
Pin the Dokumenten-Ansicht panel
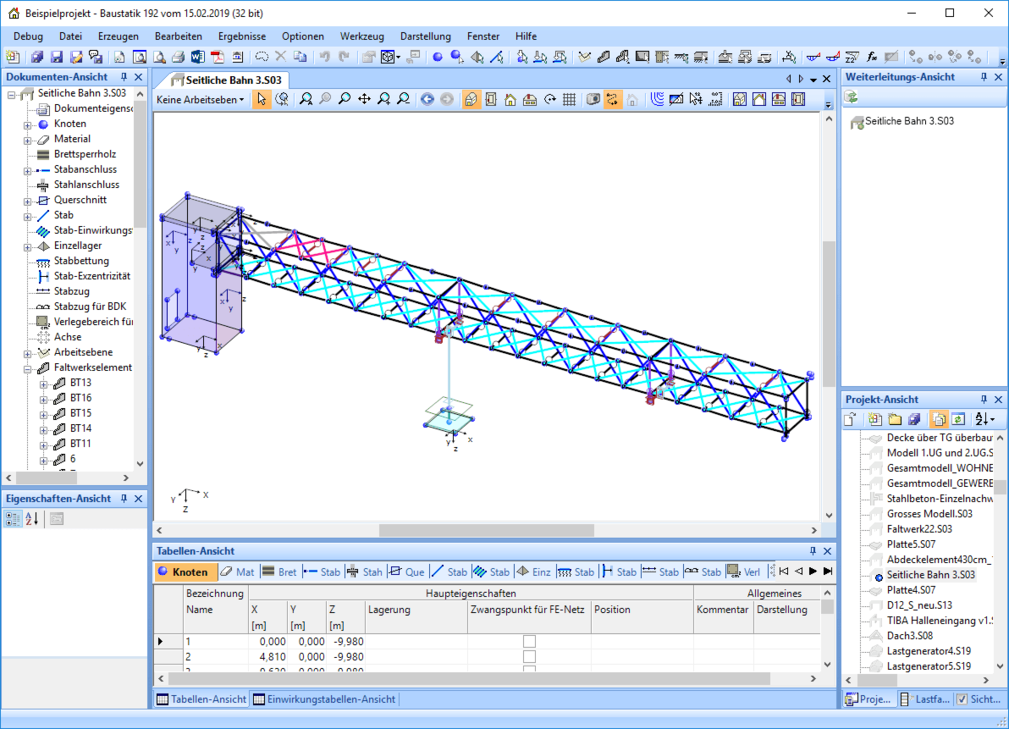click(x=124, y=77)
